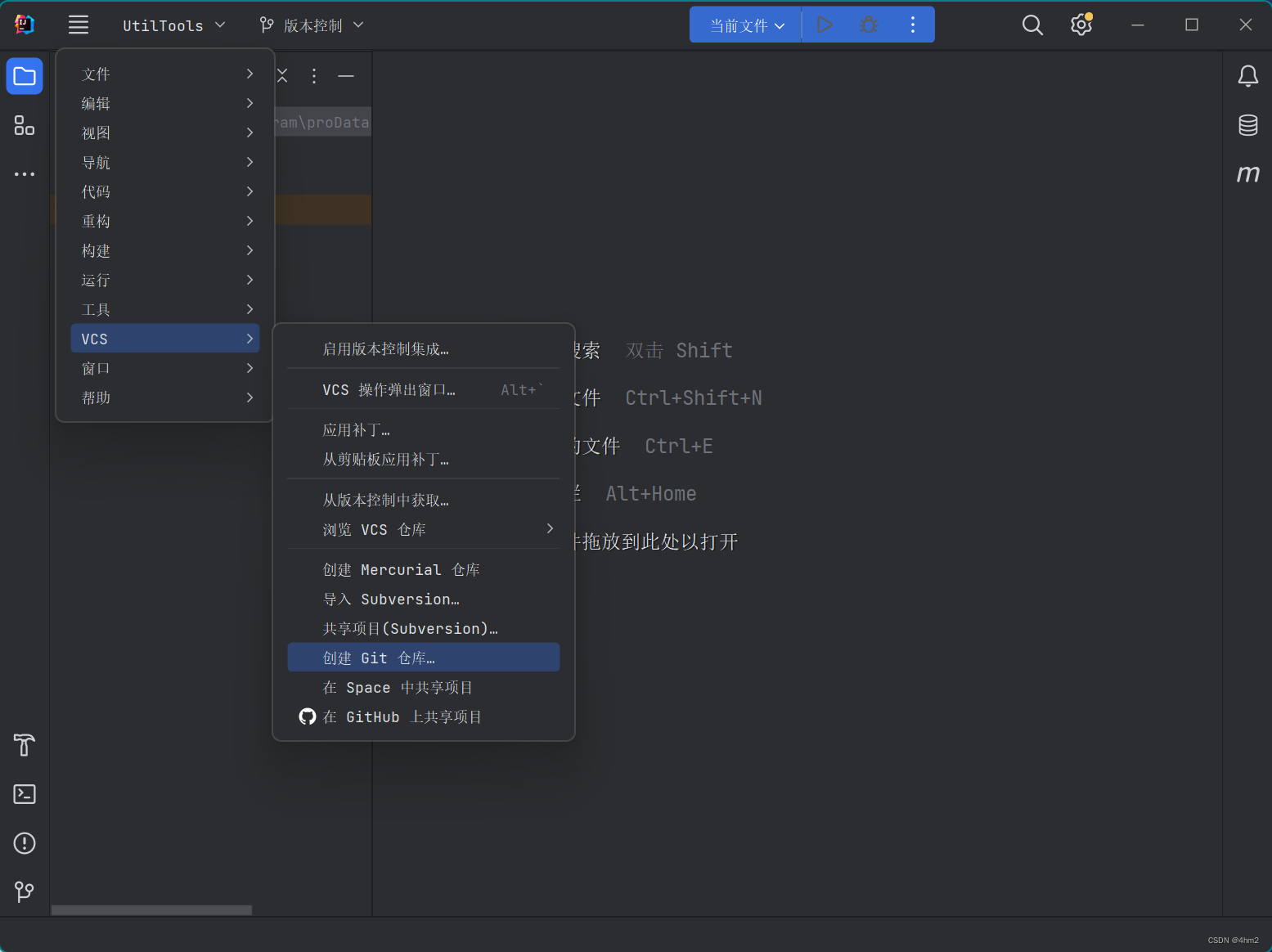Expand the 重构 menu
This screenshot has width=1272, height=952.
165,221
